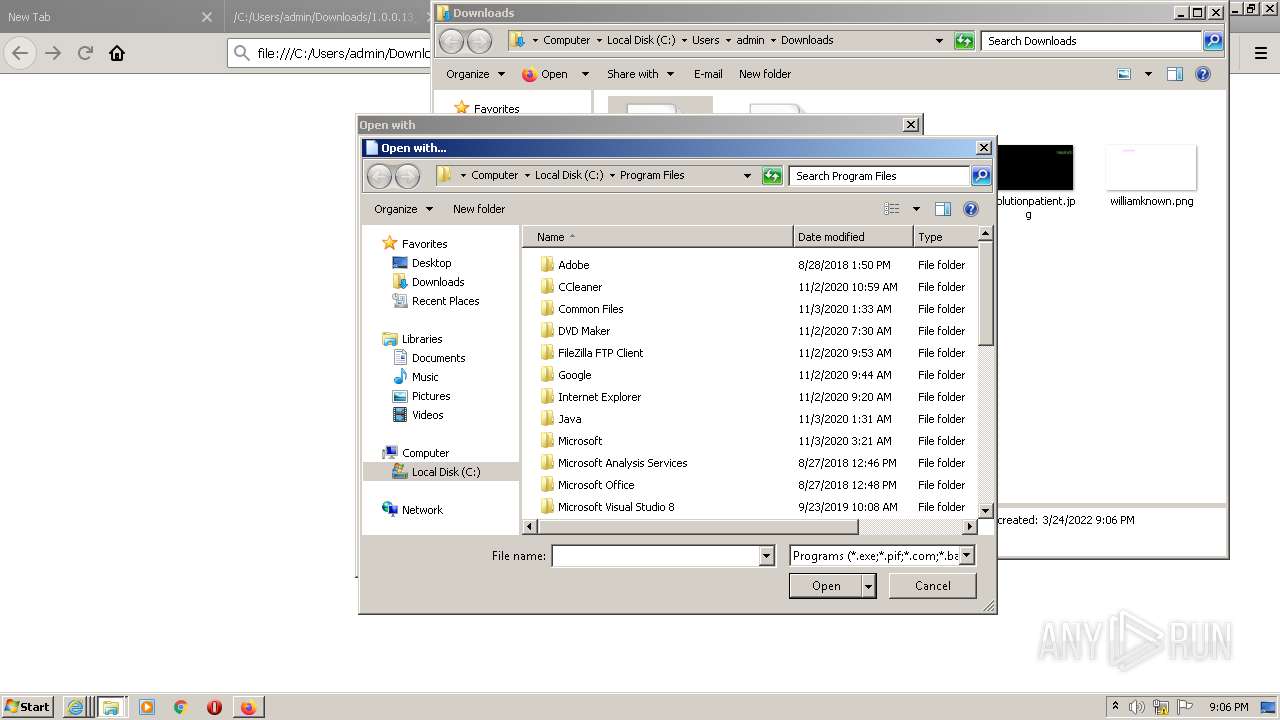Screen dimensions: 1280x720
Task: Click the Start button
Action: [28, 707]
